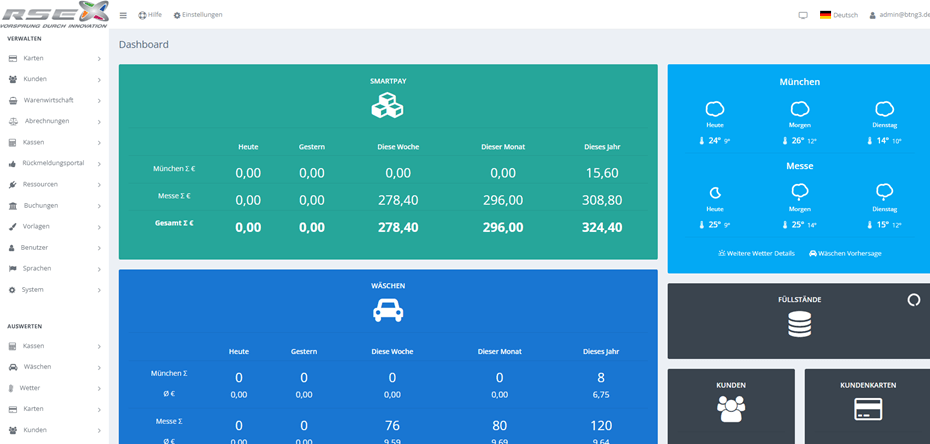Toggle the hamburger sidebar menu icon
930x444 pixels.
(123, 15)
